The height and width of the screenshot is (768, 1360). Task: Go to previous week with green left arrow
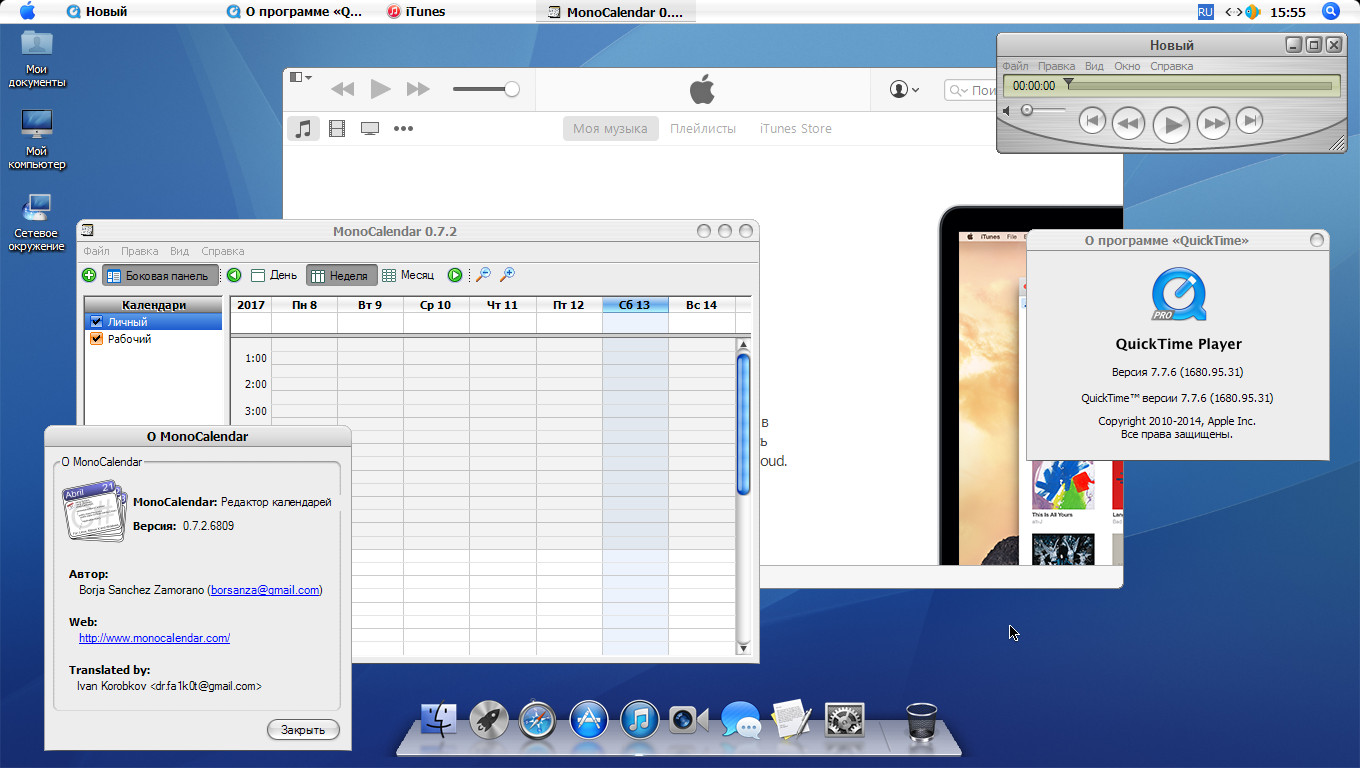tap(234, 275)
